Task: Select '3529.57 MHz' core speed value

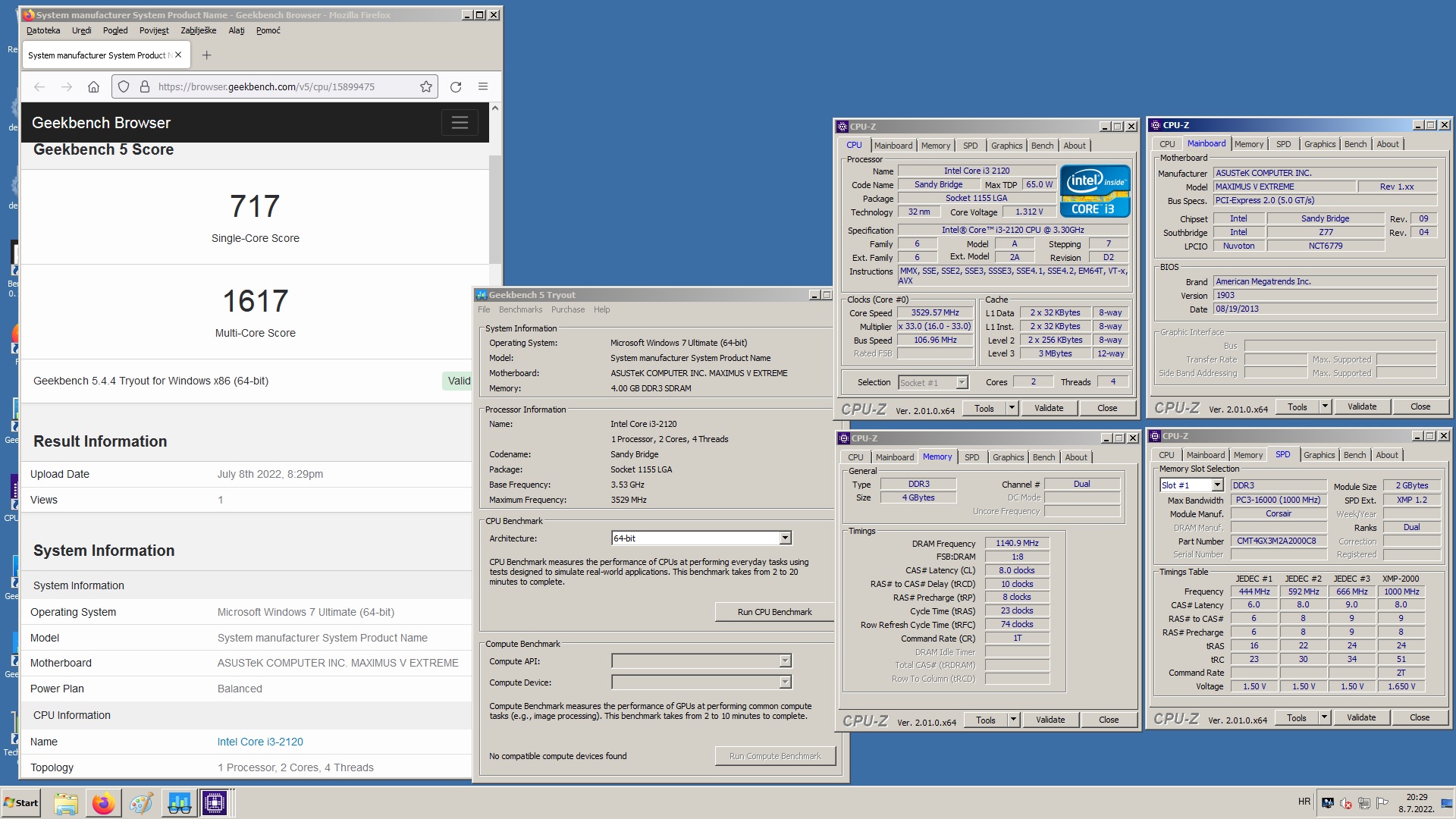Action: [x=934, y=312]
